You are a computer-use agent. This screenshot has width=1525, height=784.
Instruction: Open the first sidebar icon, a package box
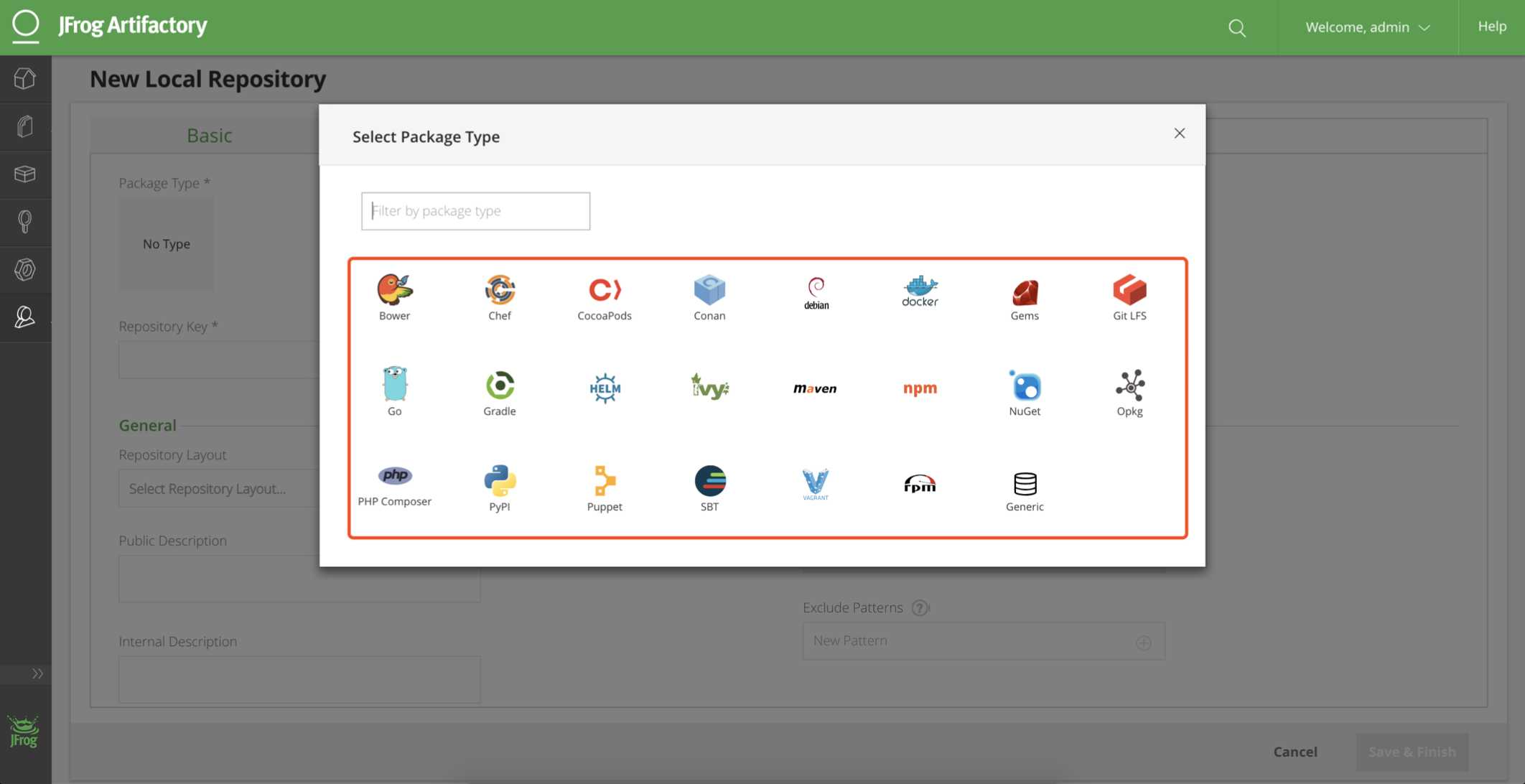pyautogui.click(x=25, y=78)
